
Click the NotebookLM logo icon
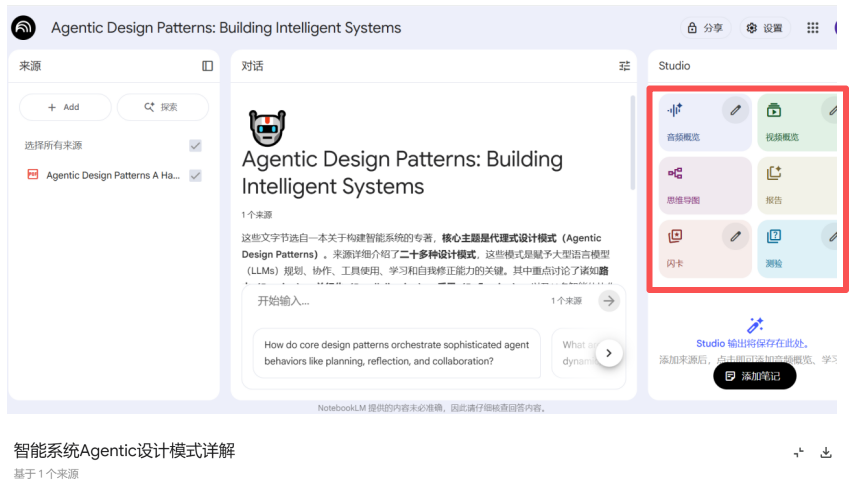click(23, 28)
